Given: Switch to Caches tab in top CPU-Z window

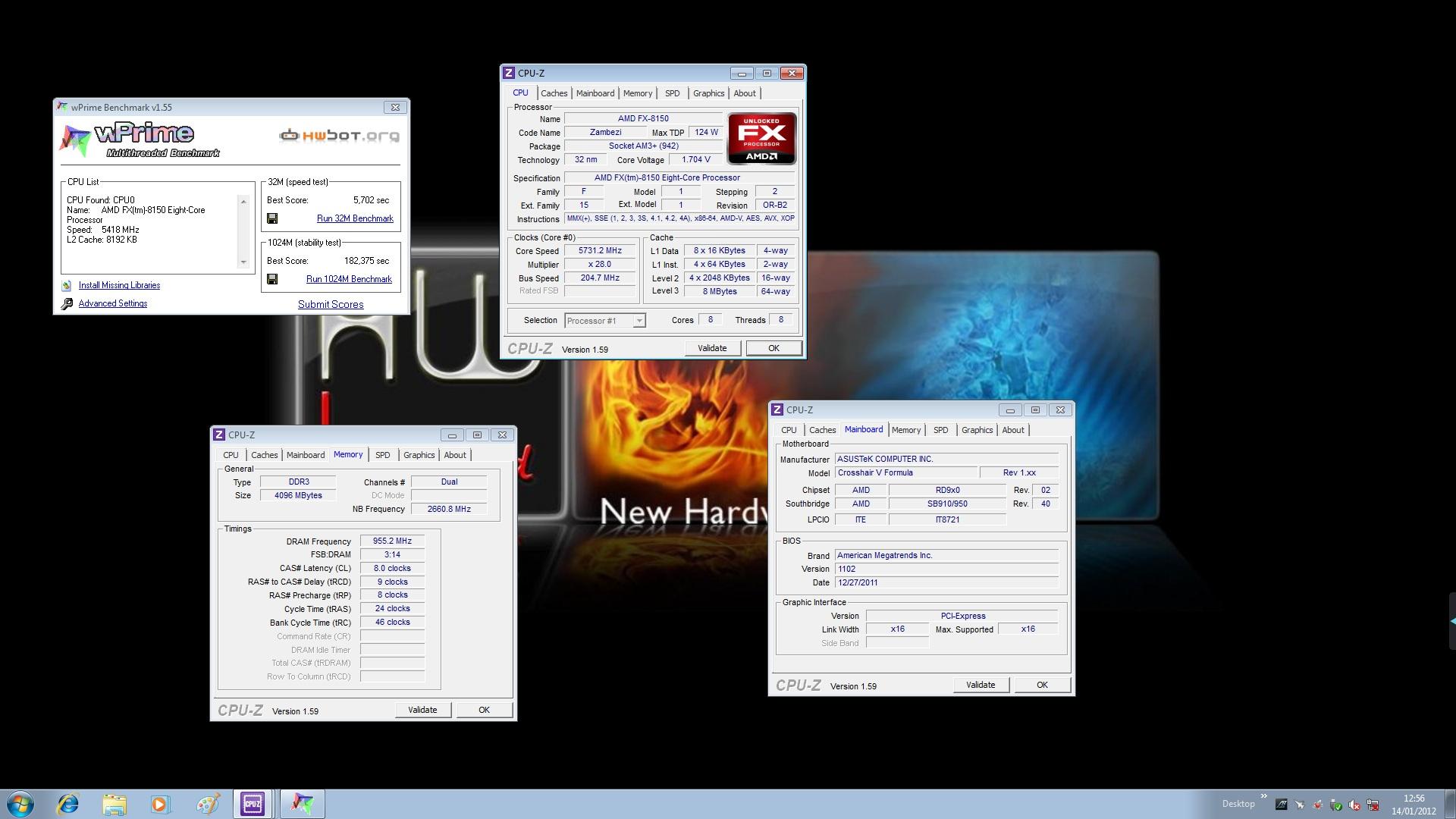Looking at the screenshot, I should [x=554, y=93].
